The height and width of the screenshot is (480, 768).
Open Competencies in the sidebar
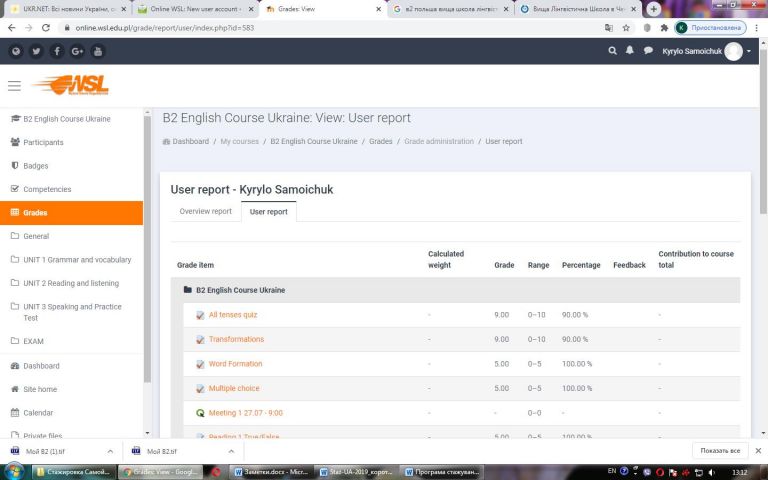tap(47, 190)
